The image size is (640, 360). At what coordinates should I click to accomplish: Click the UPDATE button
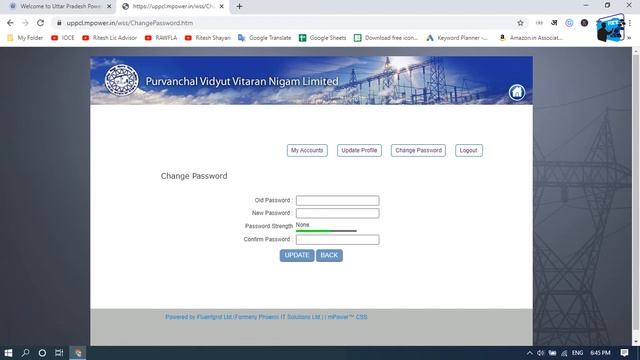pos(297,255)
